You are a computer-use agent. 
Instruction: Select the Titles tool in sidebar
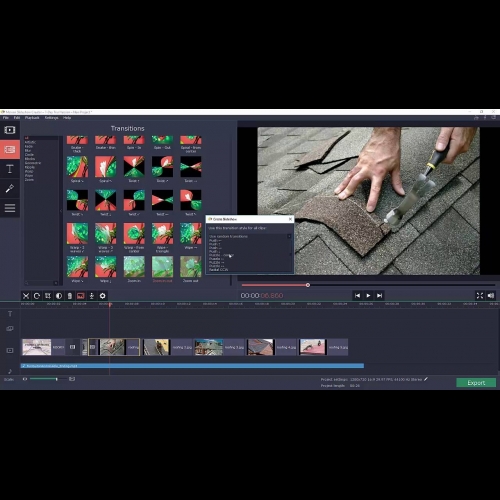[10, 169]
